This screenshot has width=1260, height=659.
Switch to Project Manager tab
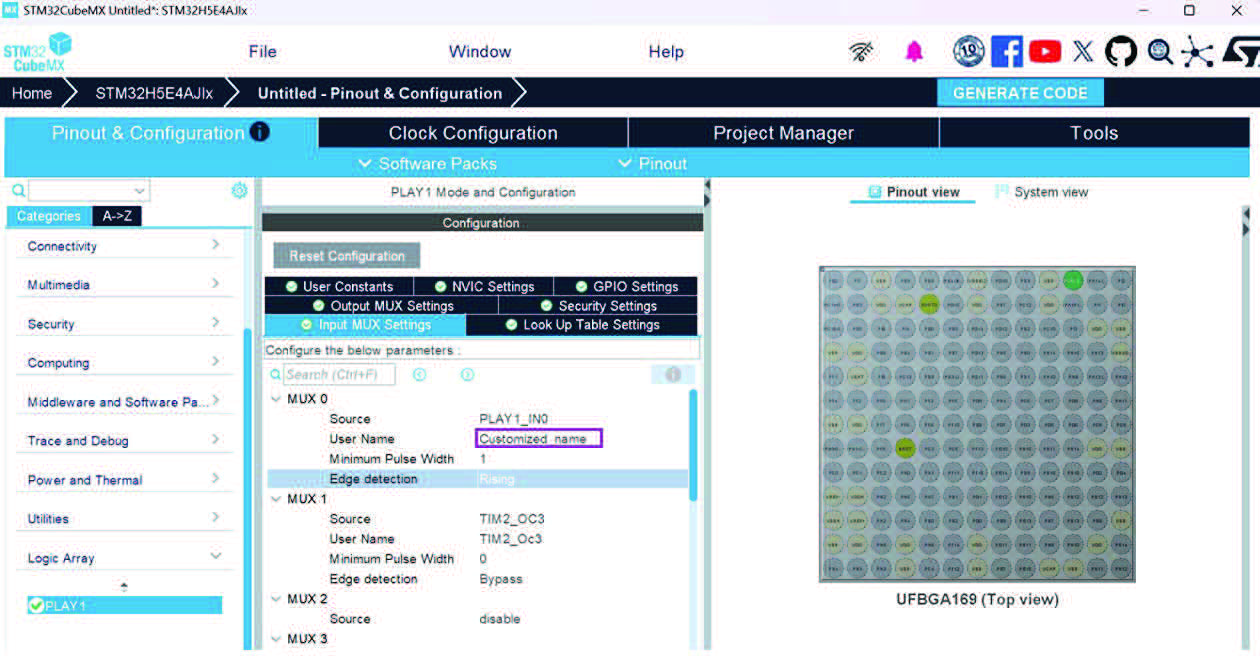[x=783, y=133]
